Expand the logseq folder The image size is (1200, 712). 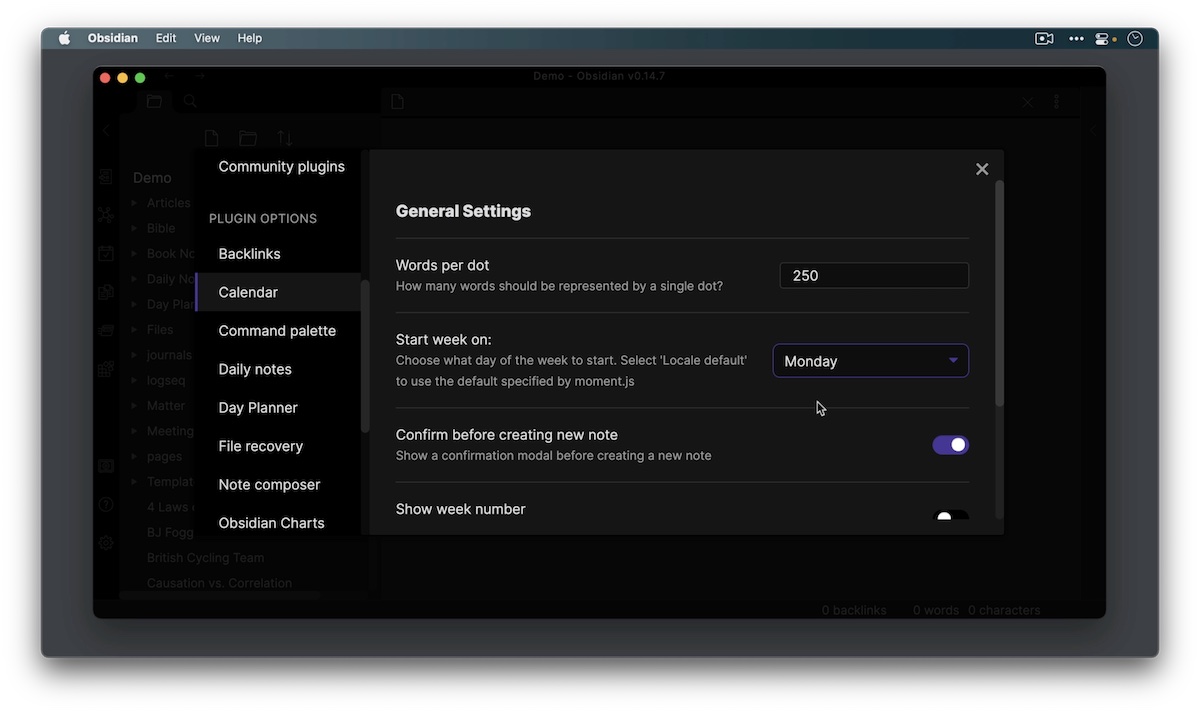[x=134, y=380]
